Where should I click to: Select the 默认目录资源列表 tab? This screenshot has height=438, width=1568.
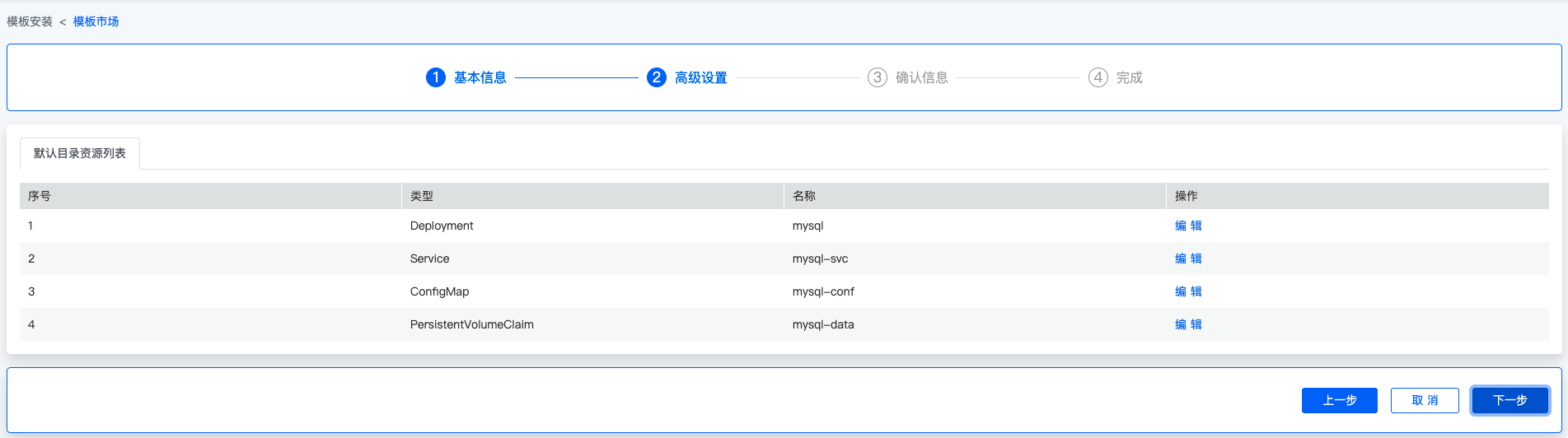click(80, 153)
